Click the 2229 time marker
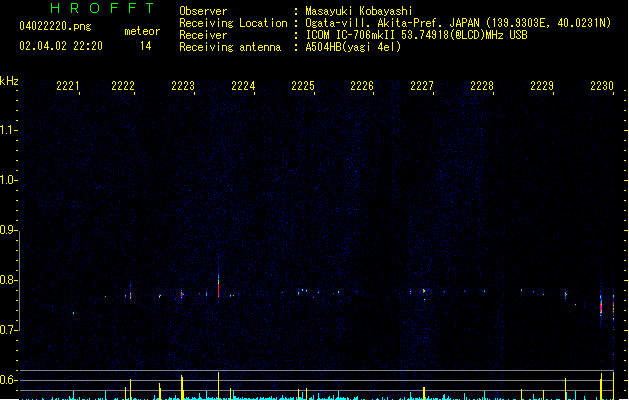Image resolution: width=629 pixels, height=400 pixels. click(x=542, y=86)
